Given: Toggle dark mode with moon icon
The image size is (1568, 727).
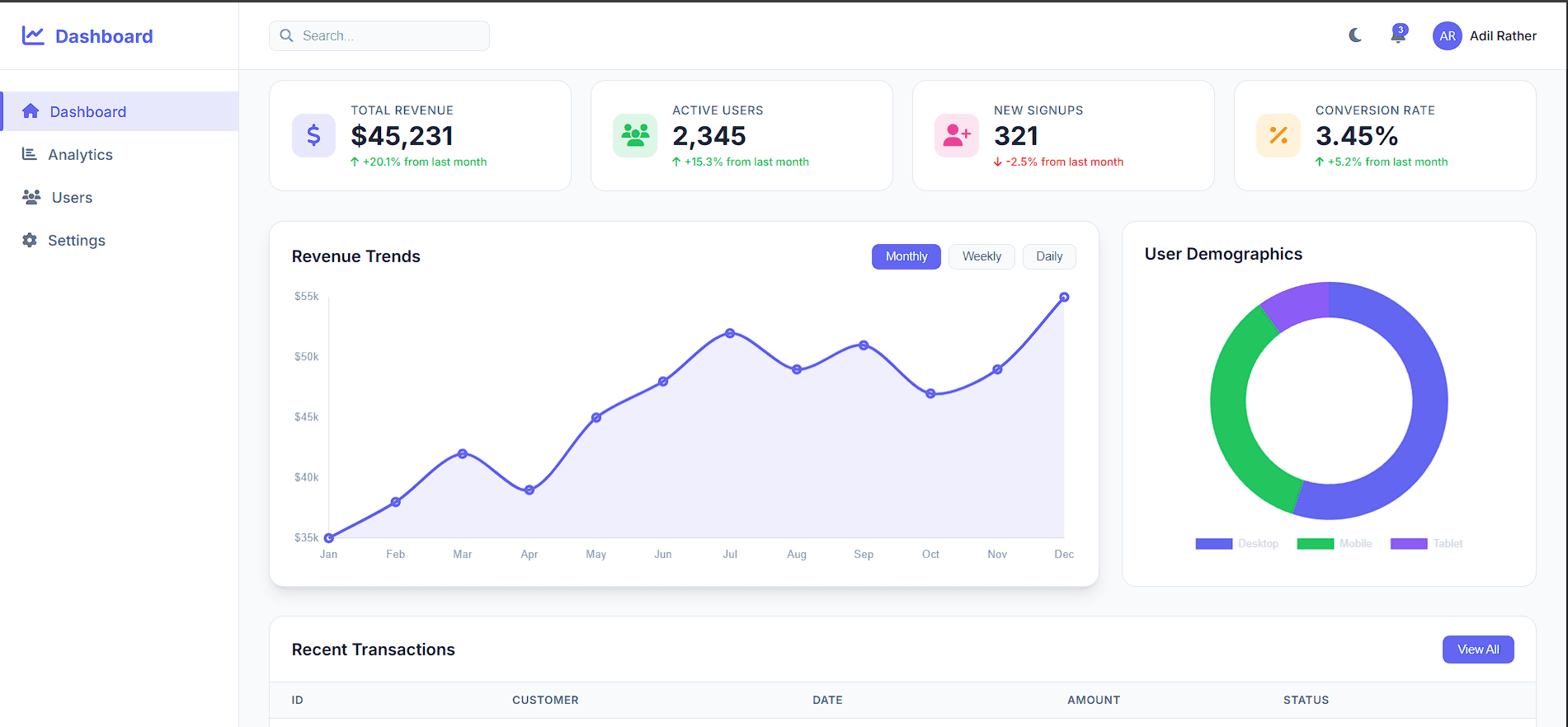Looking at the screenshot, I should [x=1355, y=35].
